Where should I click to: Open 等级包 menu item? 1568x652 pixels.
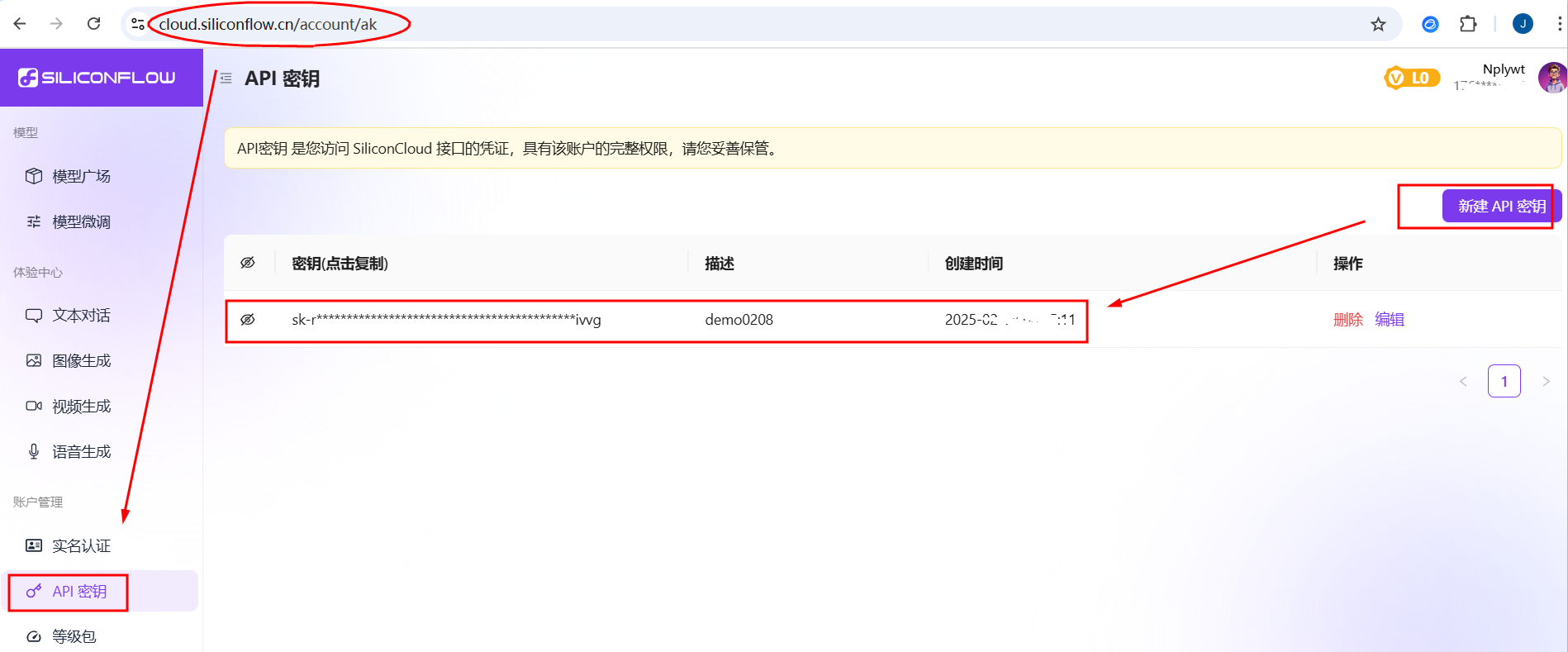click(101, 636)
